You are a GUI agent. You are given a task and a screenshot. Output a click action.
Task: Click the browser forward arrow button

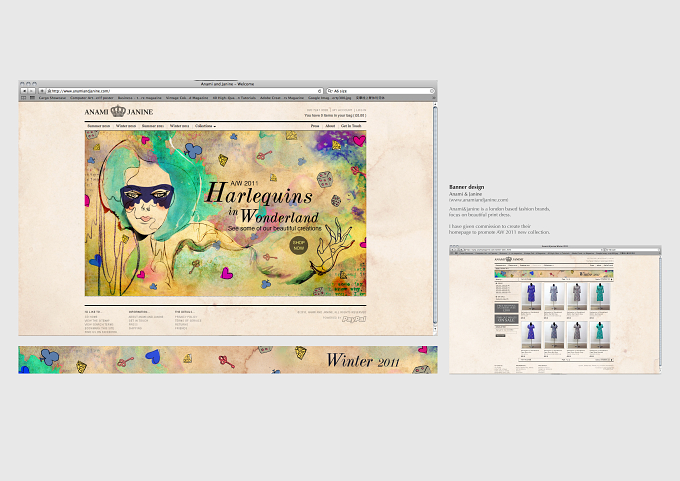tap(31, 91)
